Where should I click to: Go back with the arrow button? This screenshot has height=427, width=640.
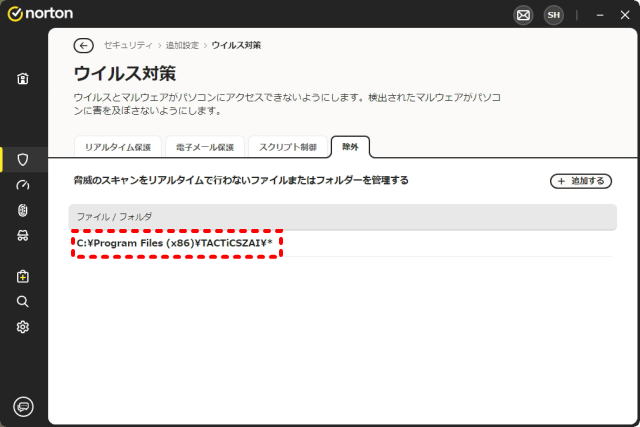point(84,45)
